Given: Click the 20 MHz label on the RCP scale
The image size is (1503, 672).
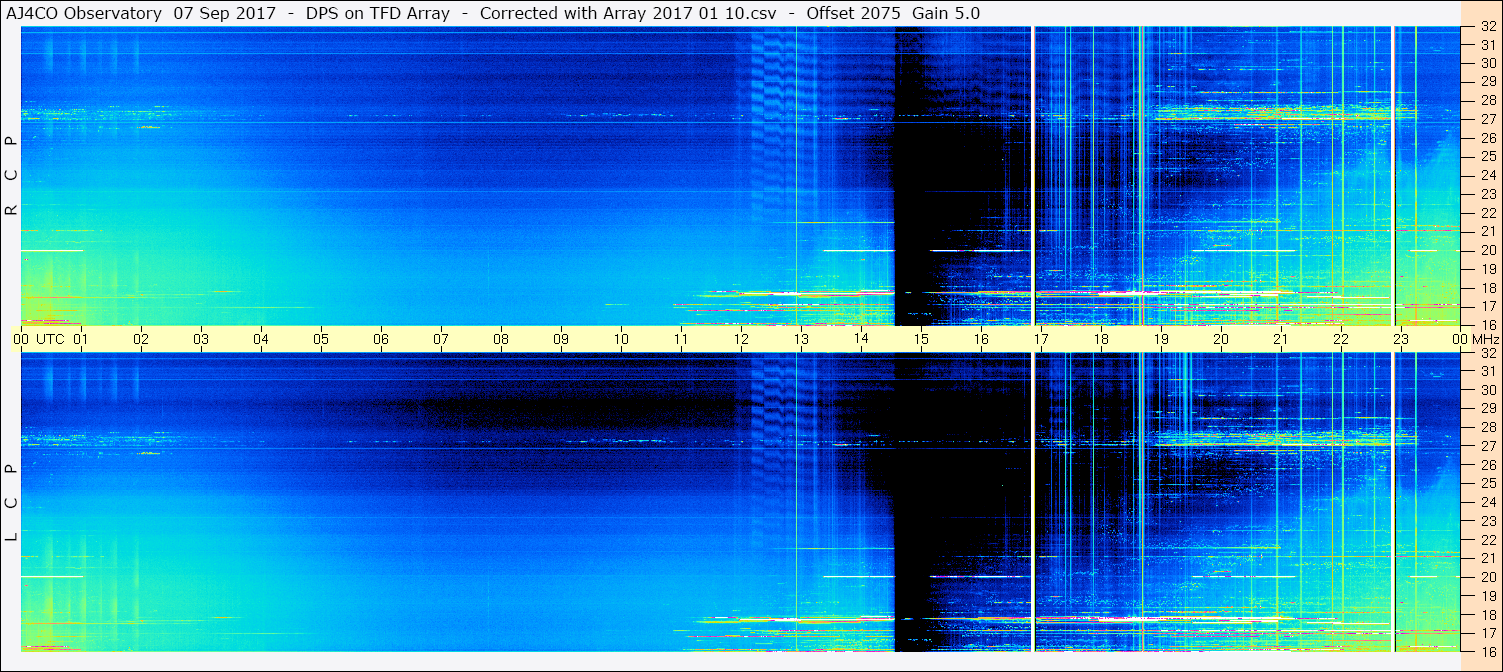Looking at the screenshot, I should [x=1486, y=250].
